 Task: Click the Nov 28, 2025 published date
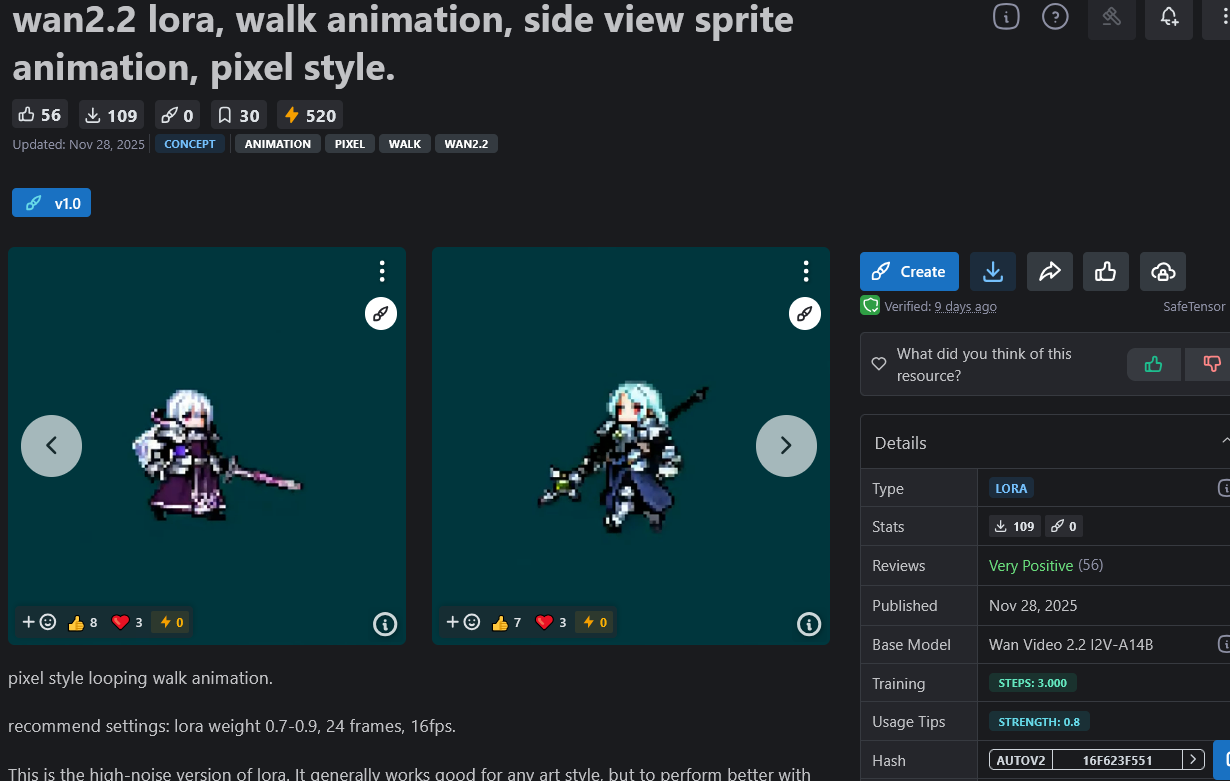tap(1033, 606)
